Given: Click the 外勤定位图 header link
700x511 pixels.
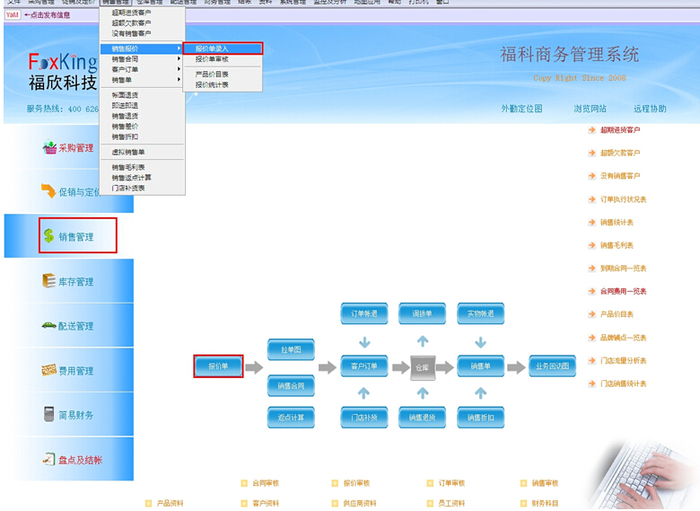Looking at the screenshot, I should (521, 108).
